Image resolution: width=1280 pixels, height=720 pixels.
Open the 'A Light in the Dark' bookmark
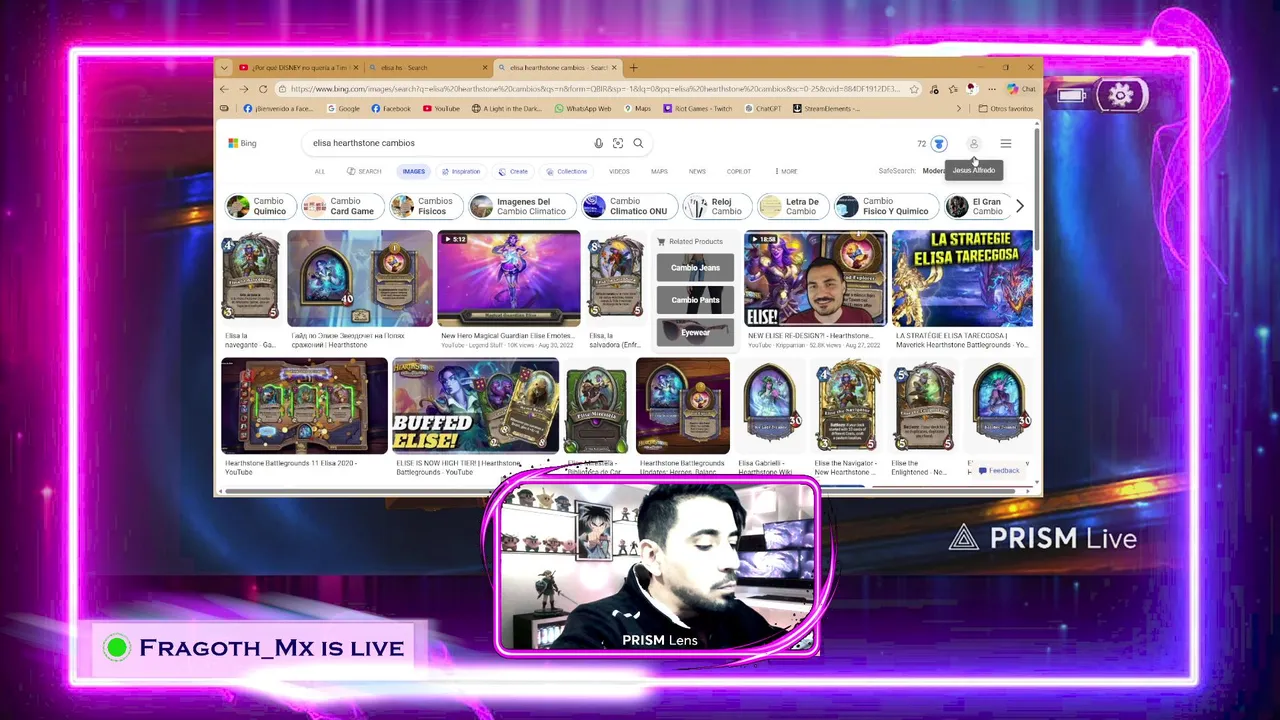coord(506,109)
